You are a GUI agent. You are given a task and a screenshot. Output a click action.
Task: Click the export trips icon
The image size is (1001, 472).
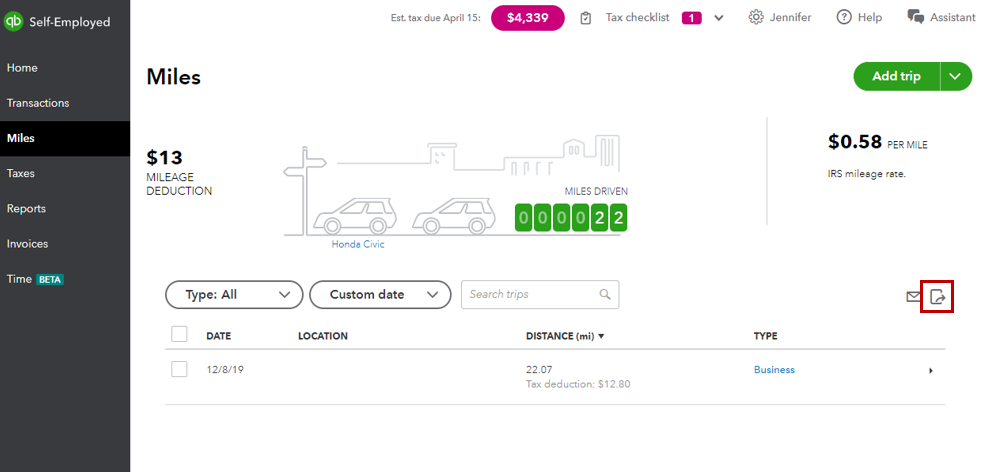click(937, 297)
